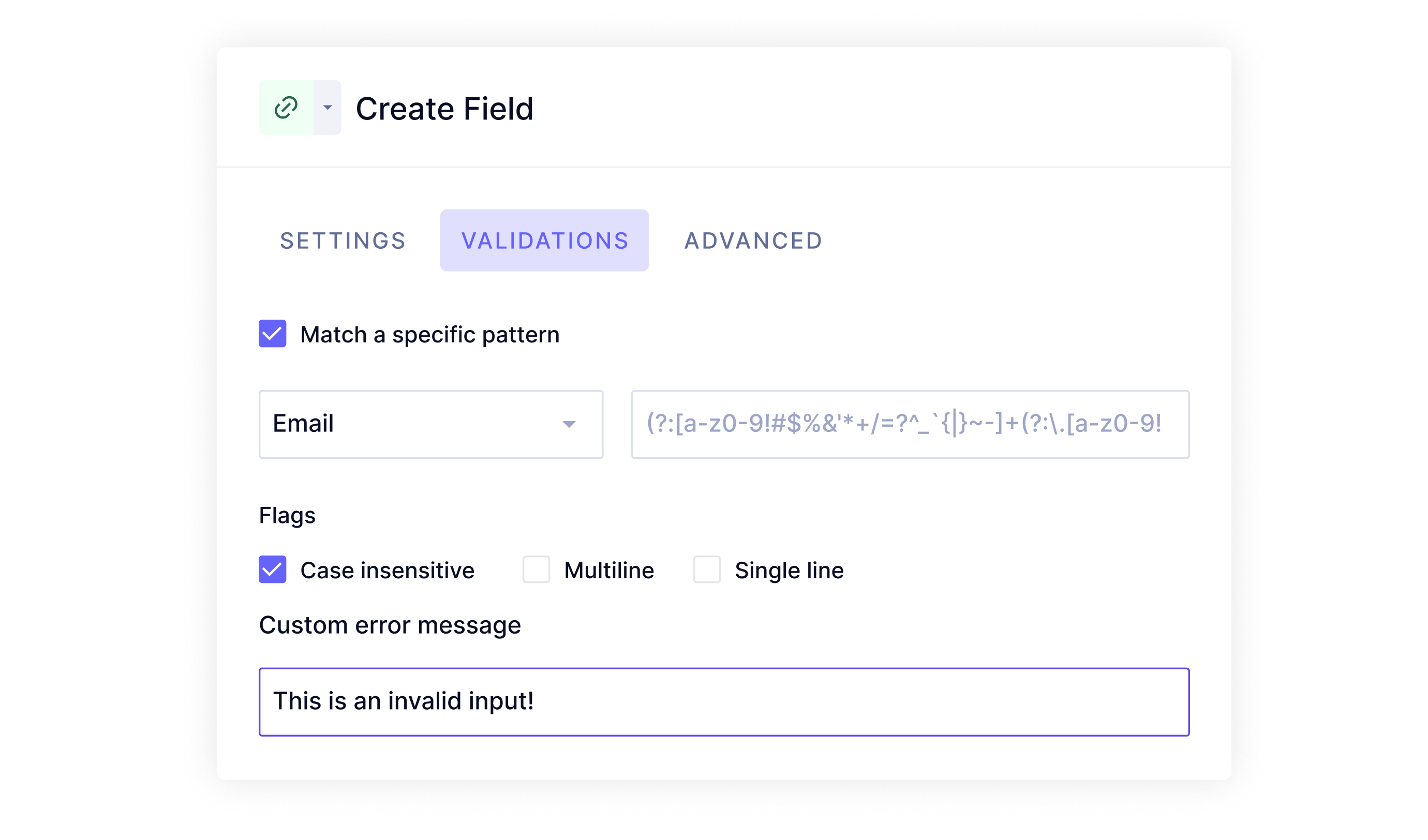1428x840 pixels.
Task: Click the "Match a specific pattern" label text
Action: click(x=429, y=335)
